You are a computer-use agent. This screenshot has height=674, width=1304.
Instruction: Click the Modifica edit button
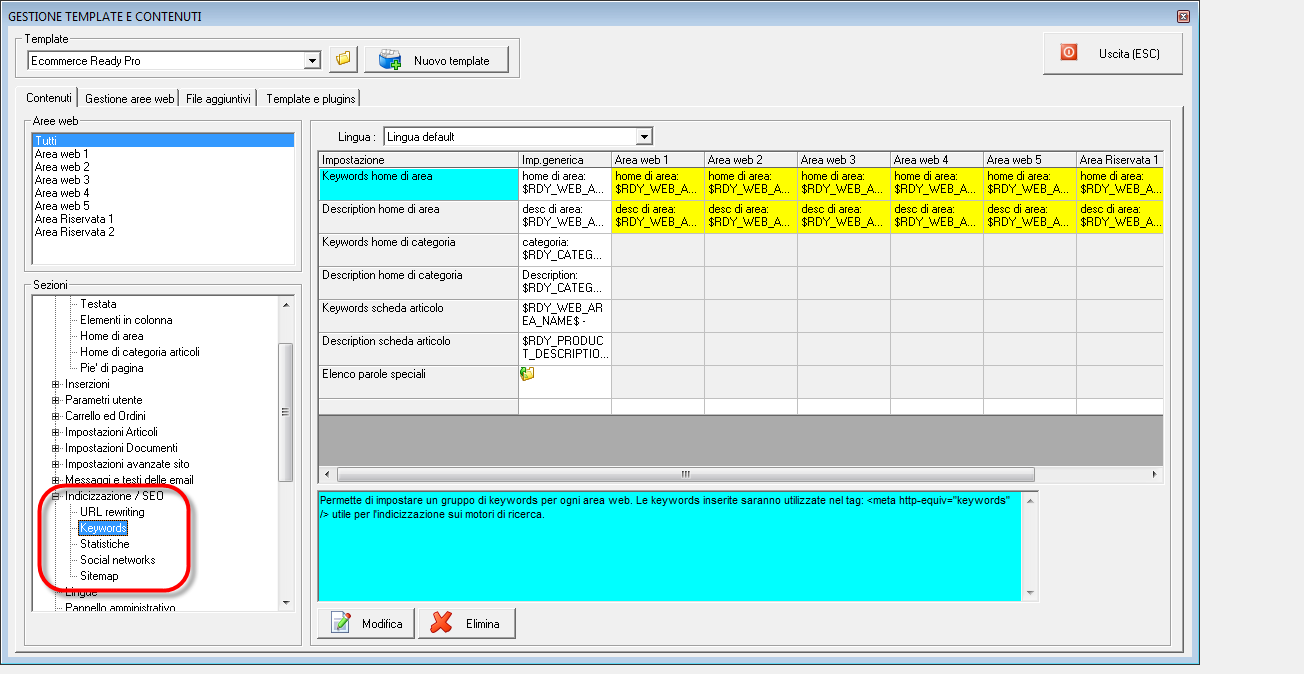[366, 623]
